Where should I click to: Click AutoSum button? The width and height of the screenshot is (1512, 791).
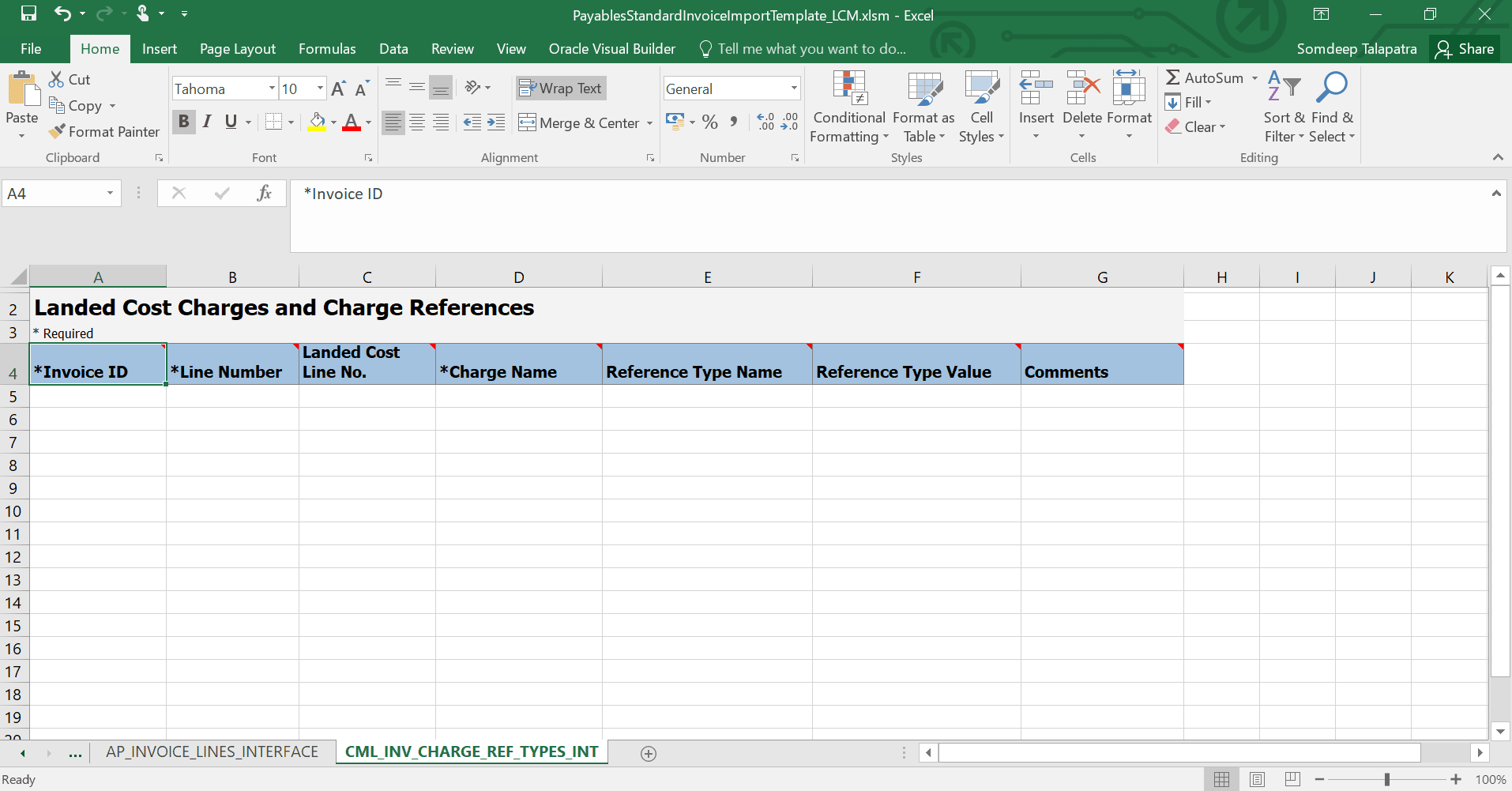[x=1205, y=77]
